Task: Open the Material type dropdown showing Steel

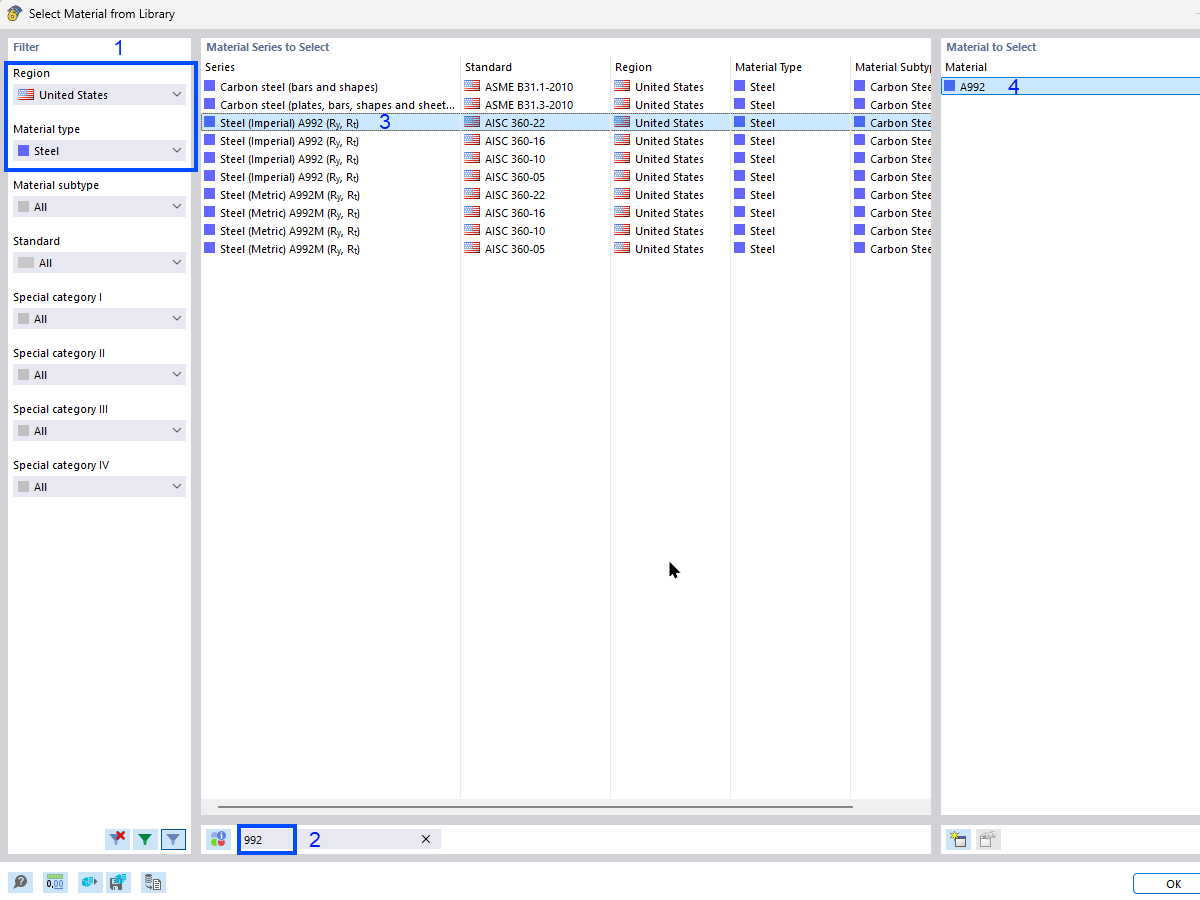Action: (99, 151)
